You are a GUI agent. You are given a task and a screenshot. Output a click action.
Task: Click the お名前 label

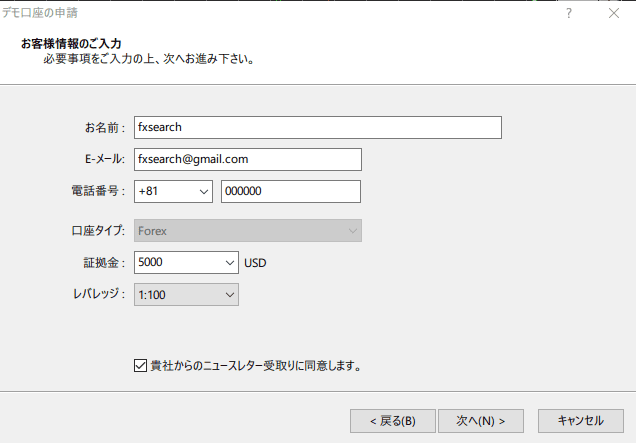(105, 128)
